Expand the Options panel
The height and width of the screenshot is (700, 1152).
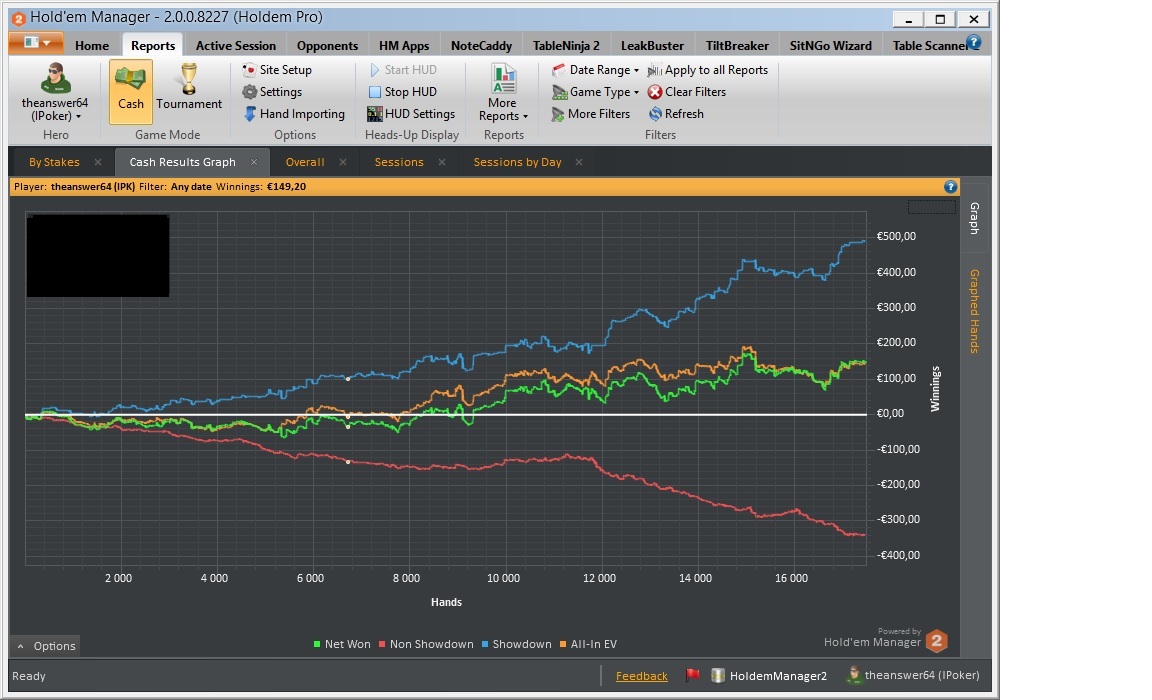pyautogui.click(x=46, y=646)
